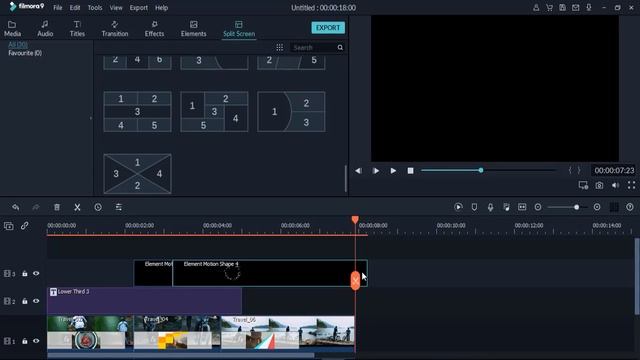Stop the preview playback
Viewport: 640px width, 360px height.
[x=411, y=171]
